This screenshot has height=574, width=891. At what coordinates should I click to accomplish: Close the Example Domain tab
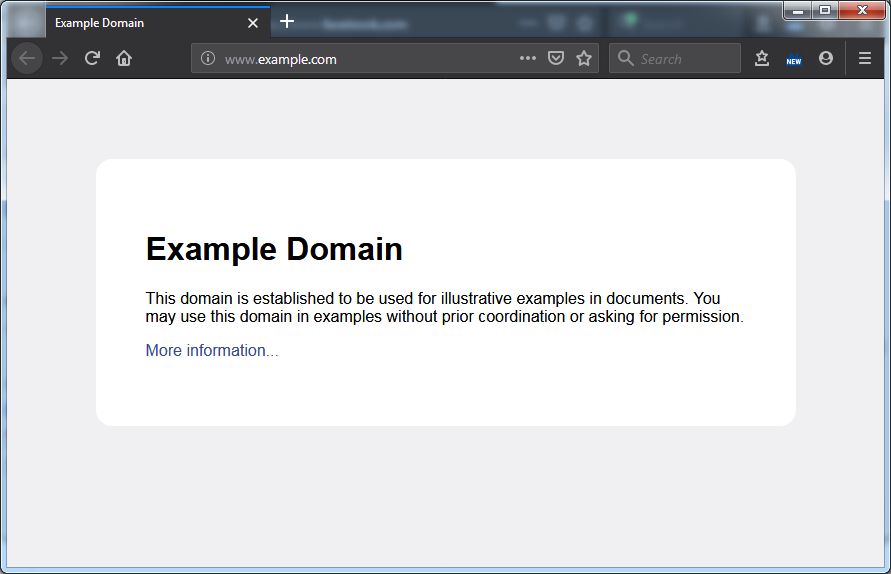(253, 22)
